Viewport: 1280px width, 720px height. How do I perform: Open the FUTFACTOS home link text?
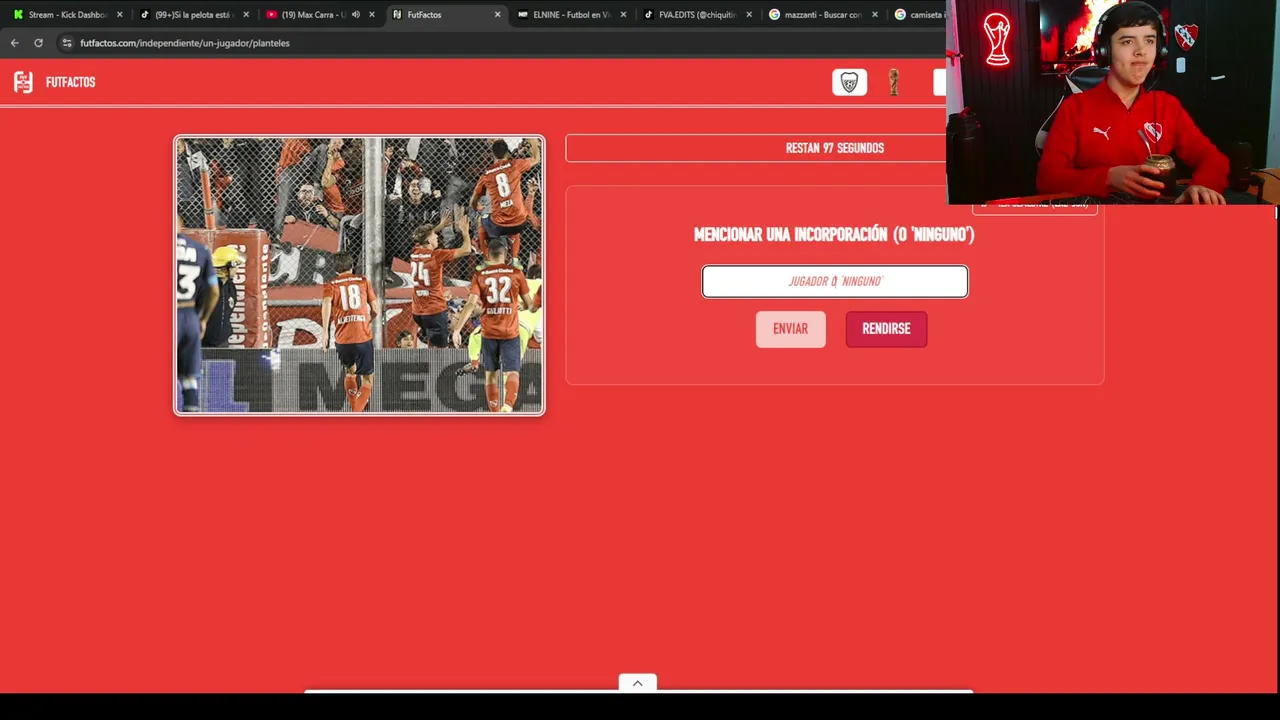tap(71, 82)
